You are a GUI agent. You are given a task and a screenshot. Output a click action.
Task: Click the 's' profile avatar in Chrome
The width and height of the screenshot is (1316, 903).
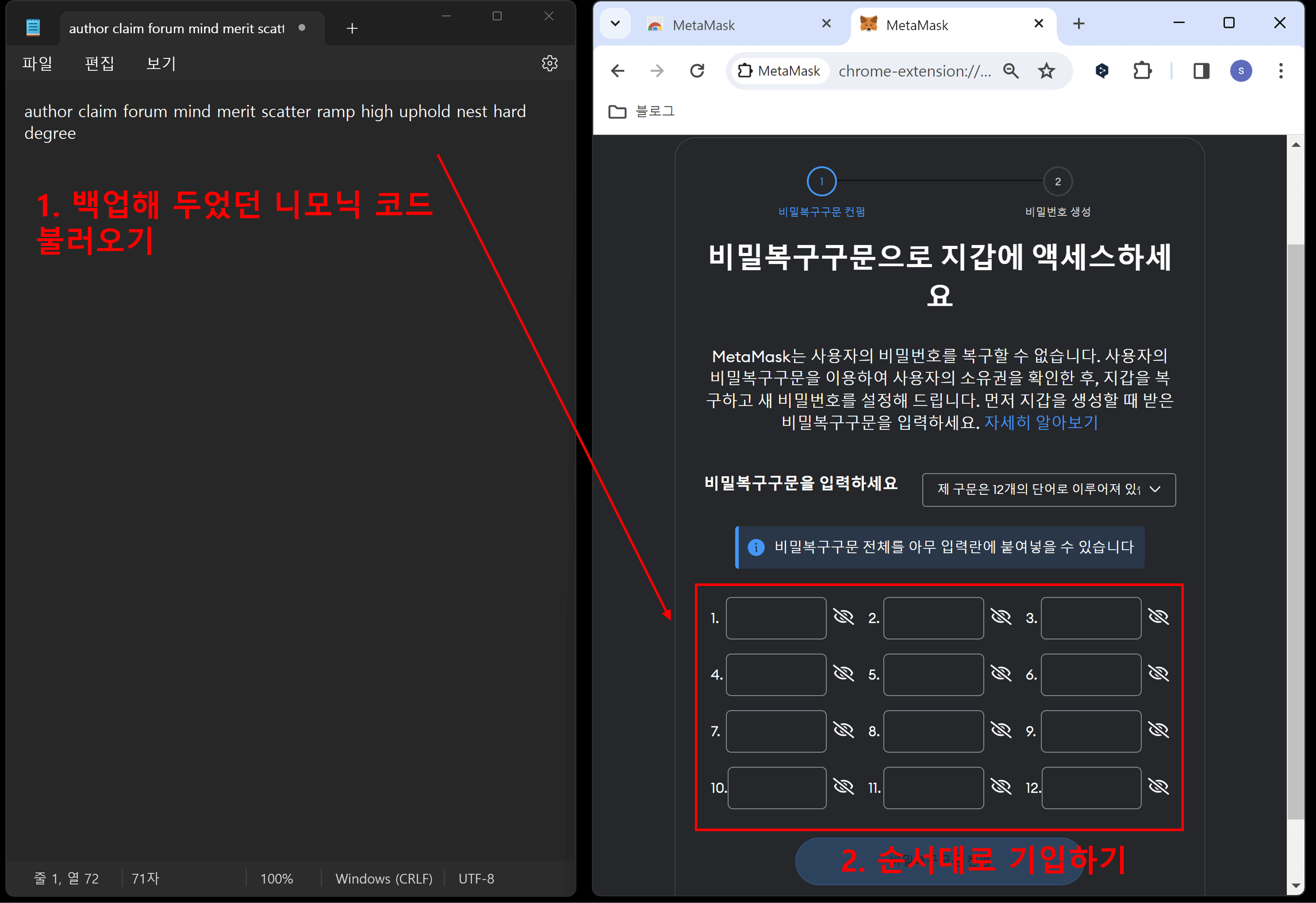coord(1241,71)
